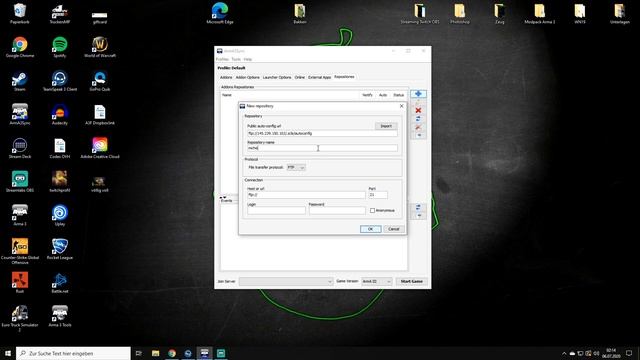Screen dimensions: 640x360
Task: Open the Game Version dropdown
Action: click(377, 281)
